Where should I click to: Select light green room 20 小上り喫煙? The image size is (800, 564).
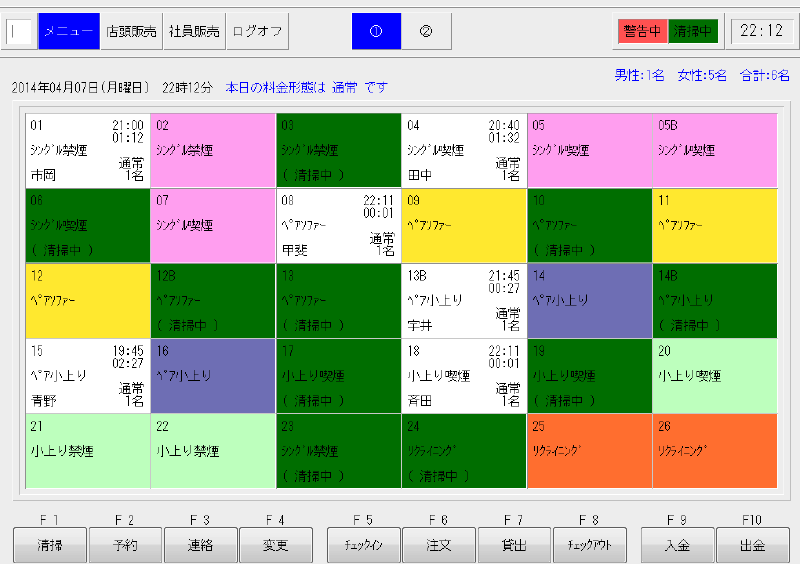coord(715,376)
